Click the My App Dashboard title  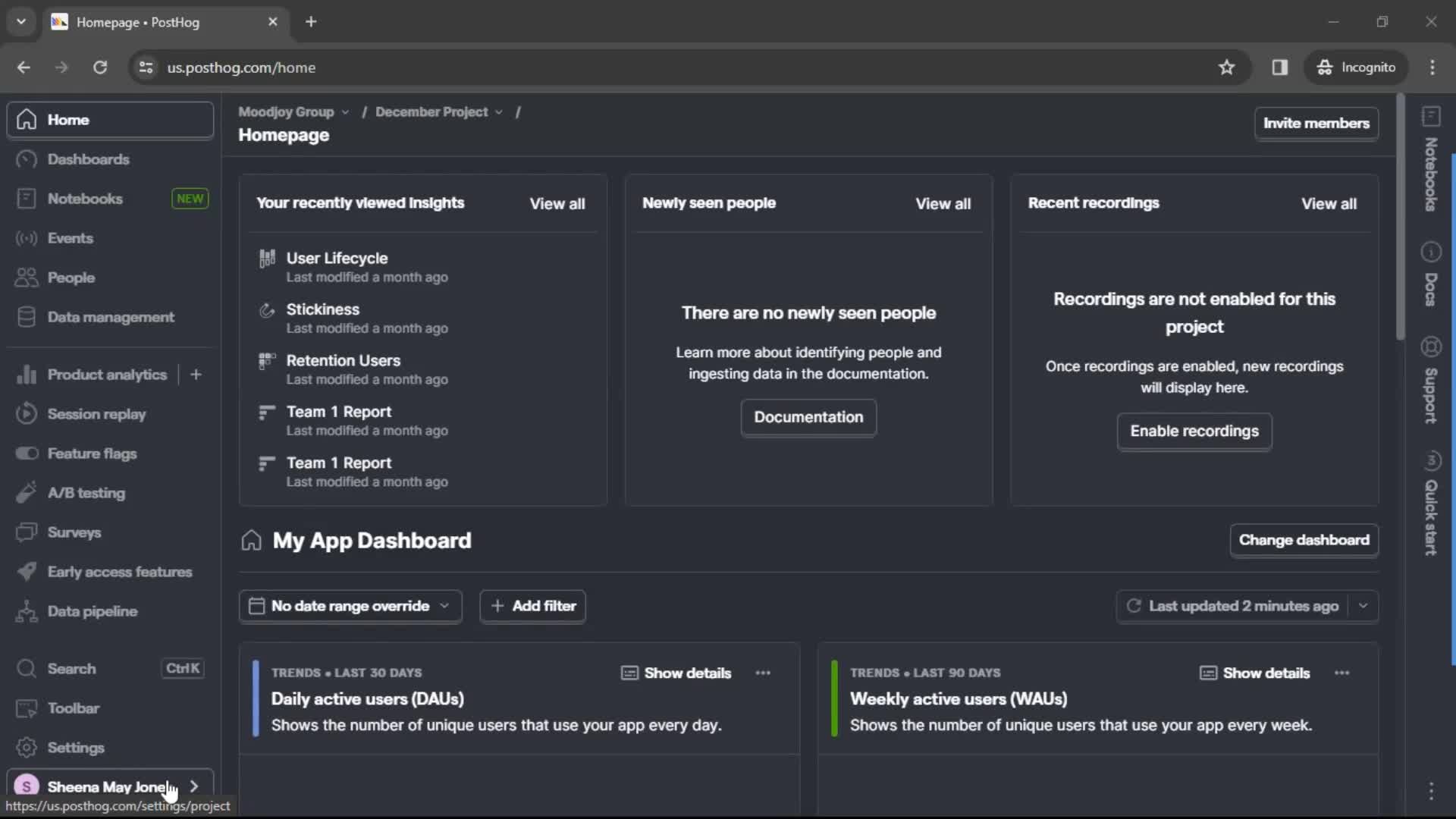pyautogui.click(x=372, y=540)
